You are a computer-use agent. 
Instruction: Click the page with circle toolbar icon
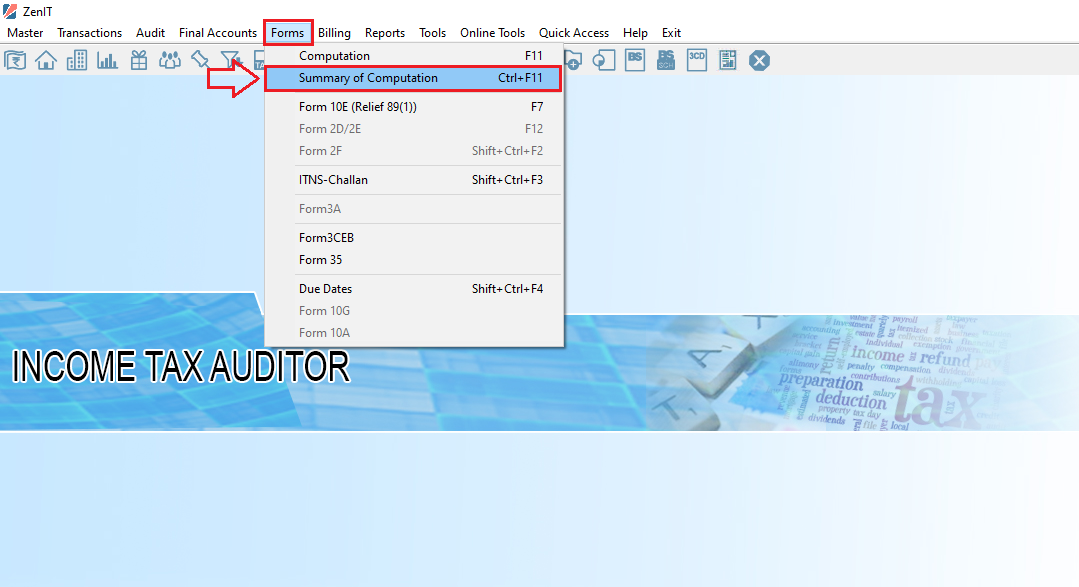[x=603, y=61]
